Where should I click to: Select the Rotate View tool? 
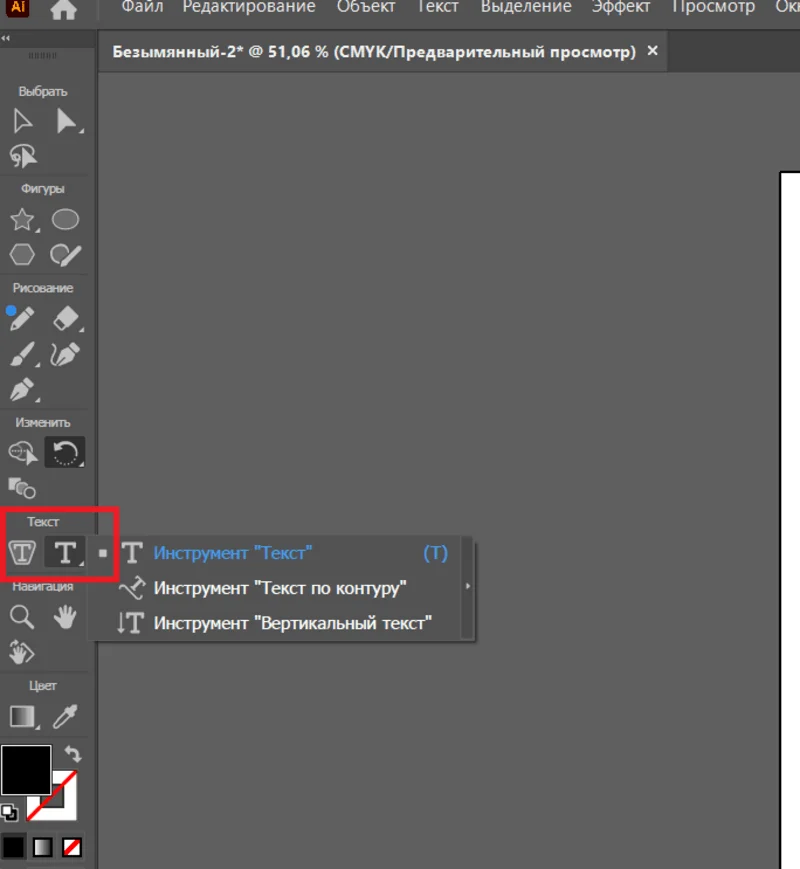tap(22, 652)
